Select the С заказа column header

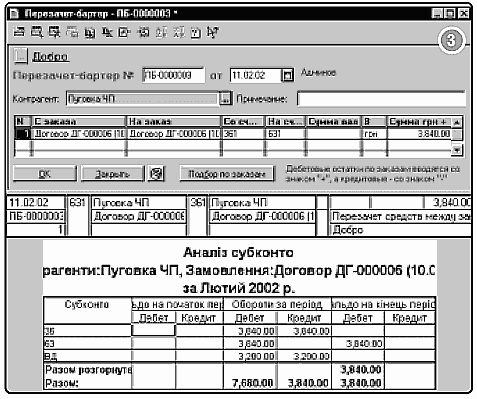[x=79, y=121]
